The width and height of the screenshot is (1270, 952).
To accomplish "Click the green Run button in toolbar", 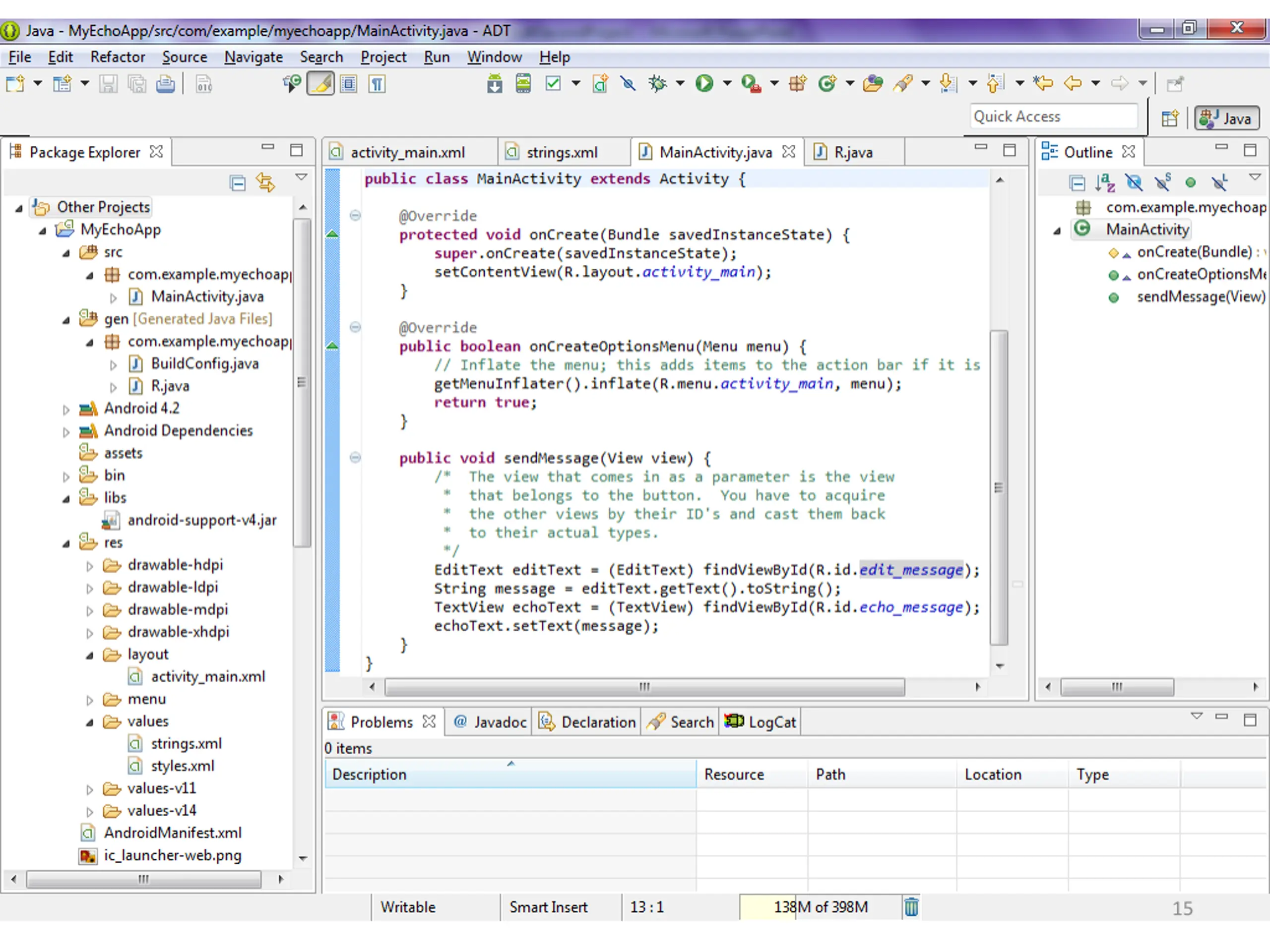I will pyautogui.click(x=704, y=84).
